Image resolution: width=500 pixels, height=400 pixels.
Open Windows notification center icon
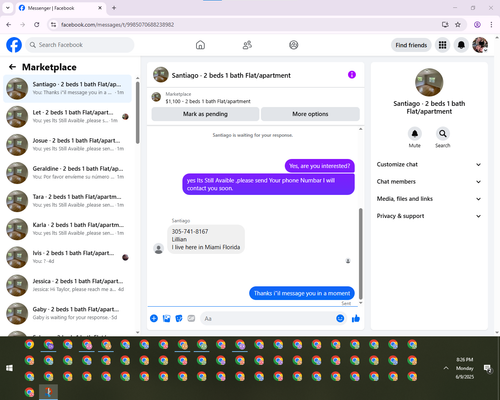[488, 368]
